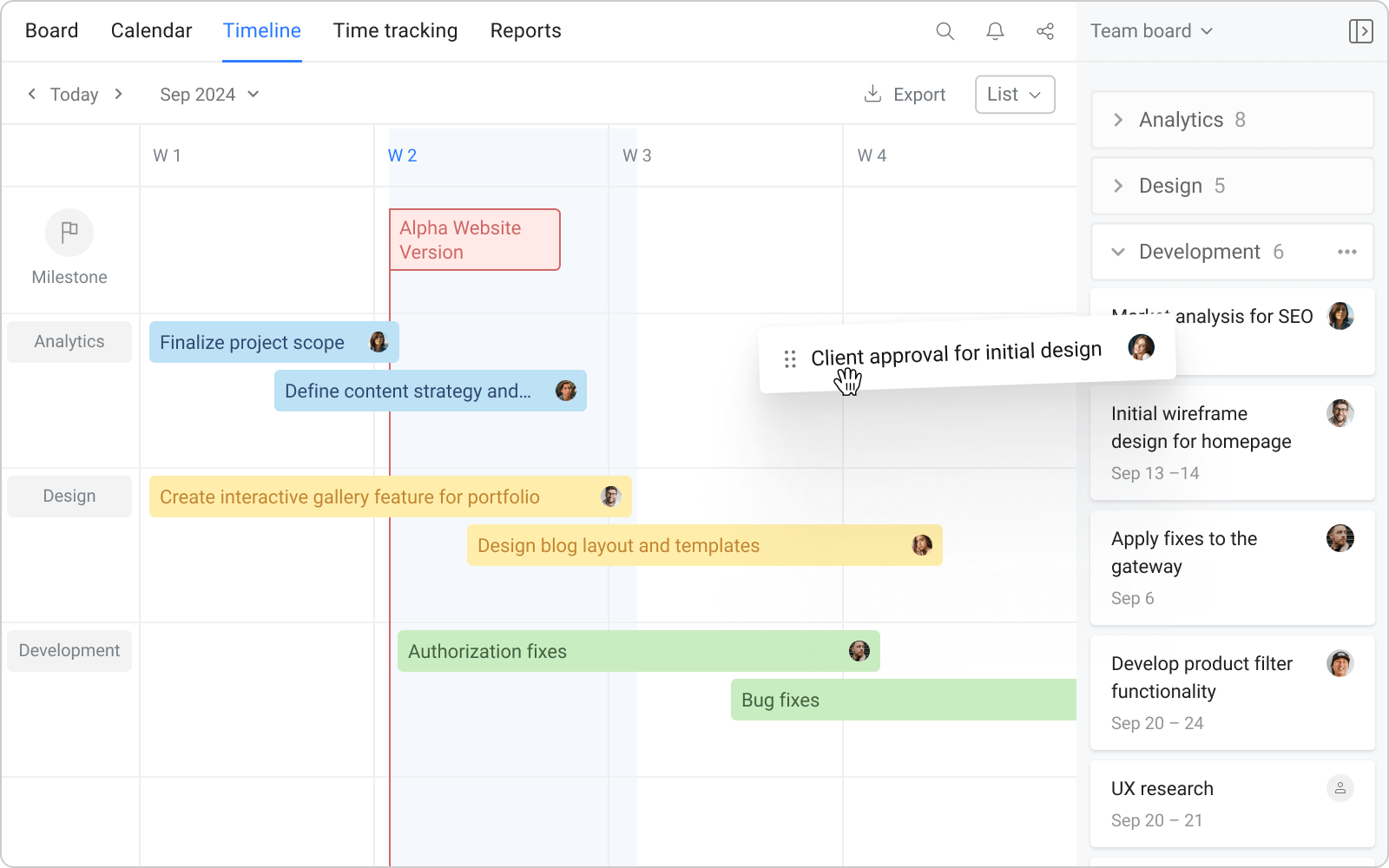Open the List view dropdown
Screen dimensions: 1389x868
coord(1014,94)
